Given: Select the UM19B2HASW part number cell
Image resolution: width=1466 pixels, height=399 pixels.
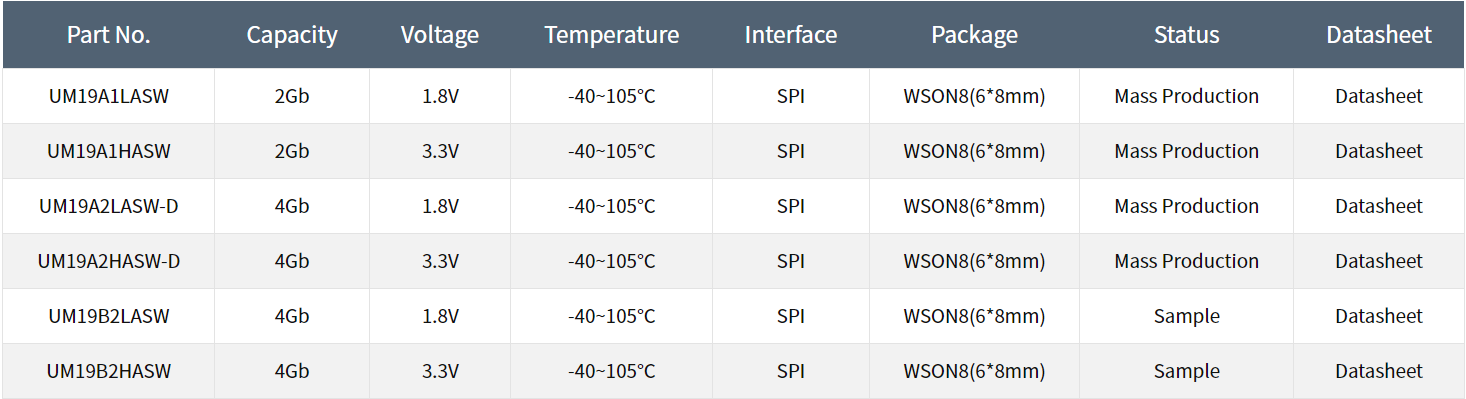Looking at the screenshot, I should pyautogui.click(x=109, y=371).
